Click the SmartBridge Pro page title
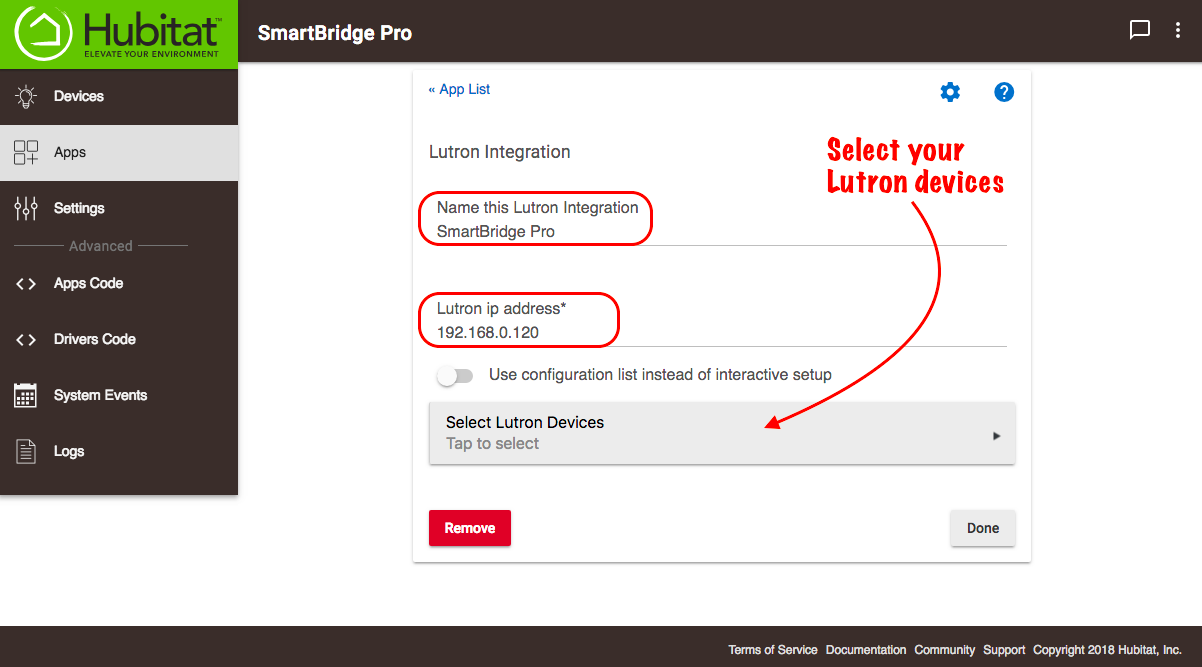 (x=335, y=32)
